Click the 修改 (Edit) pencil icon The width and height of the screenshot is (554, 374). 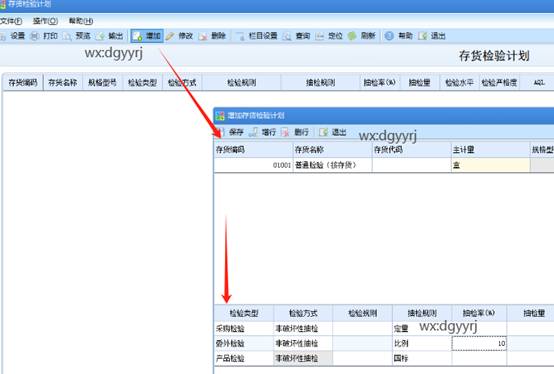pos(170,36)
